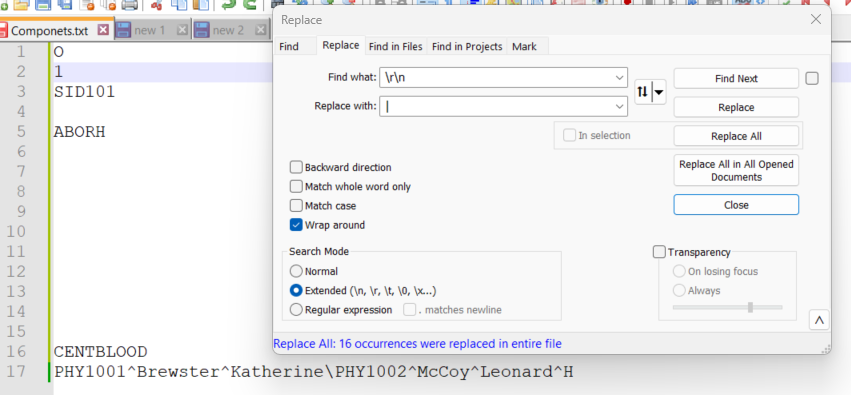
Task: Toggle Backward direction checkbox
Action: 296,167
